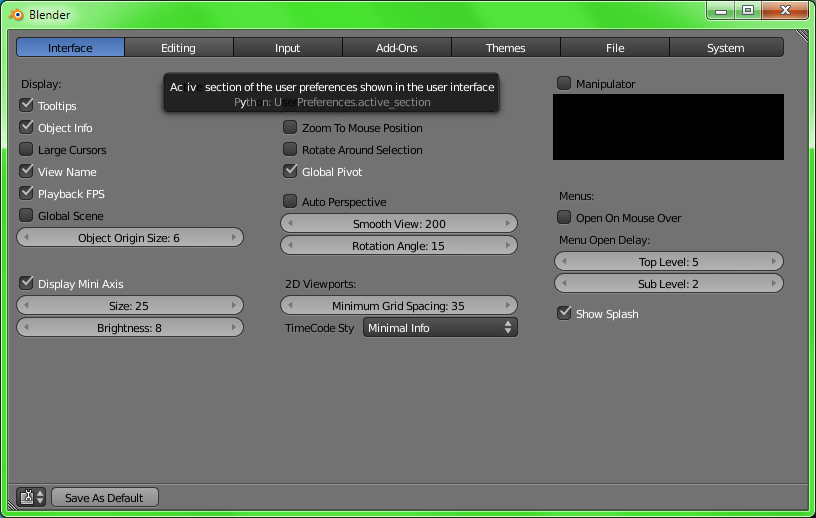Uncheck Object Info display
This screenshot has width=816, height=518.
[26, 127]
